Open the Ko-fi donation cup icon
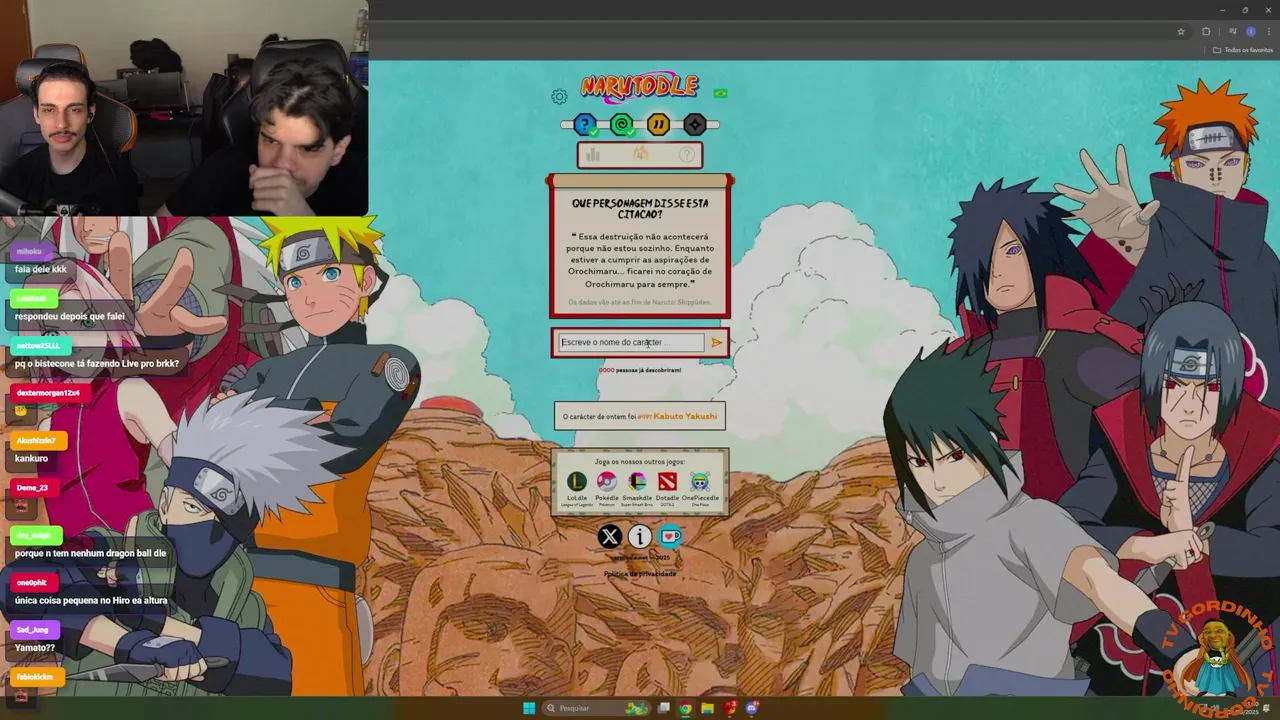The height and width of the screenshot is (720, 1280). [x=670, y=537]
